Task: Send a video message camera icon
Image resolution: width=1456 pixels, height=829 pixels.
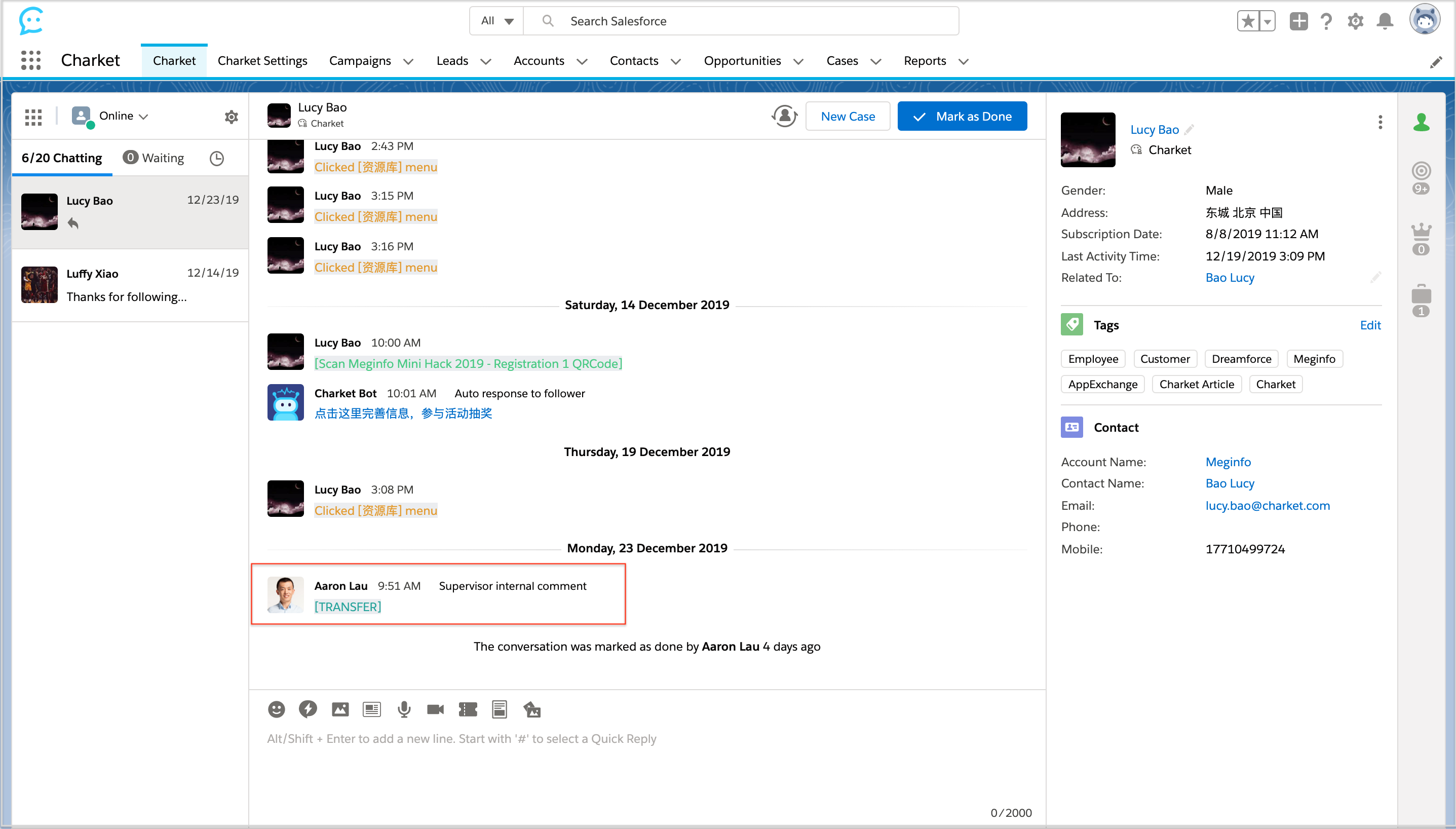Action: click(436, 709)
